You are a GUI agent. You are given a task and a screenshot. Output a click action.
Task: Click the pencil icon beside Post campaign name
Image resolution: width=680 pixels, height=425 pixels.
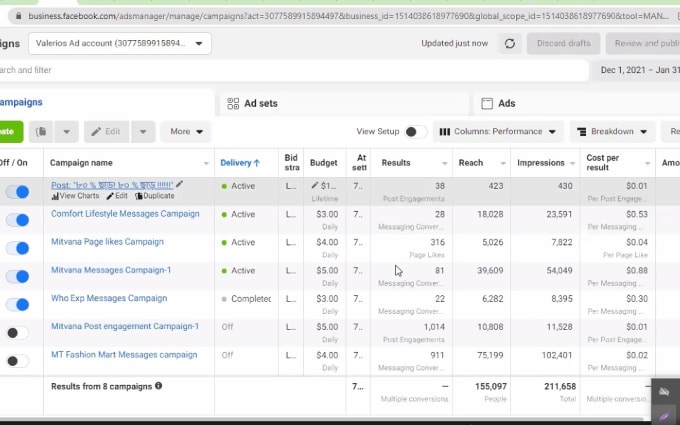(179, 184)
